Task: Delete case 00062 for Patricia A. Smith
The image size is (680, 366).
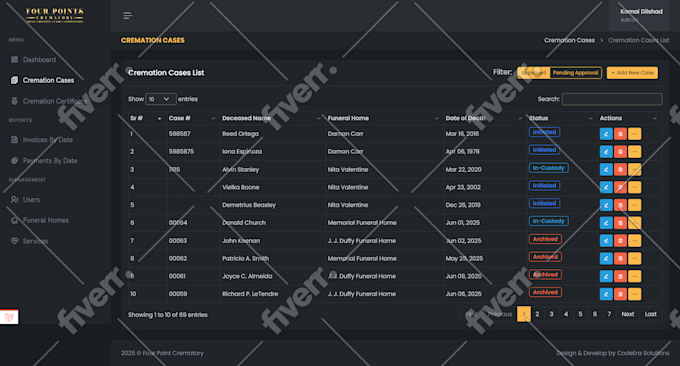Action: [x=620, y=258]
